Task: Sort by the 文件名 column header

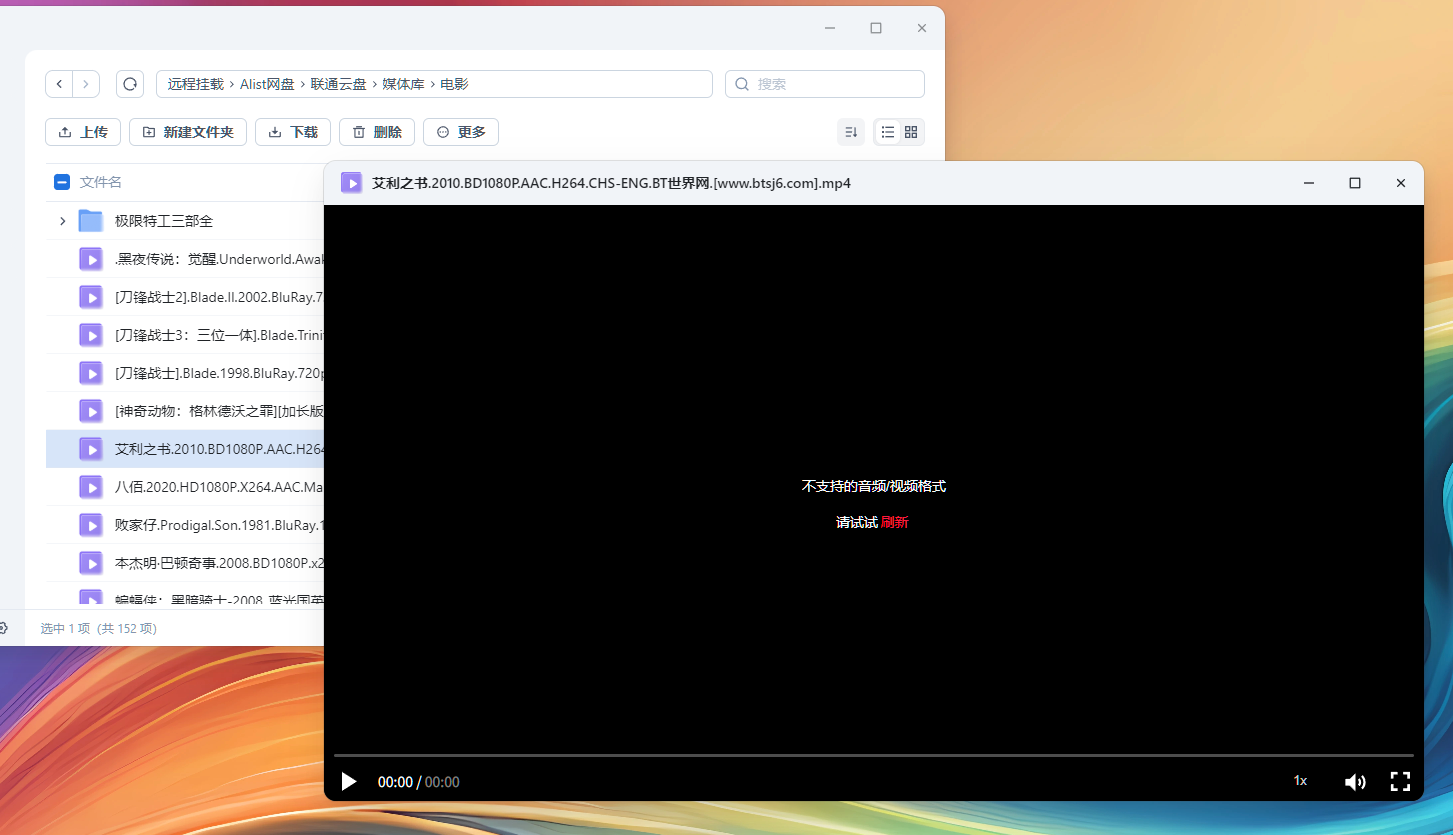Action: click(x=101, y=182)
